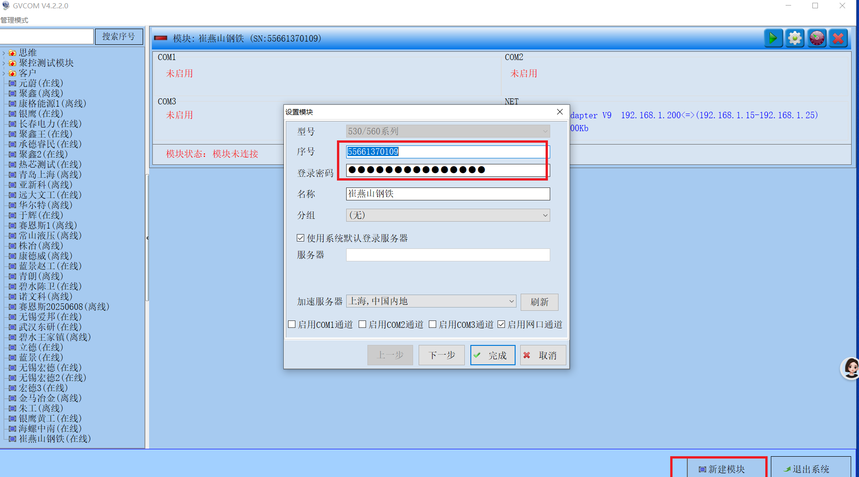The height and width of the screenshot is (477, 859).
Task: Select 海螺中南(在线) in the tree
Action: point(50,429)
